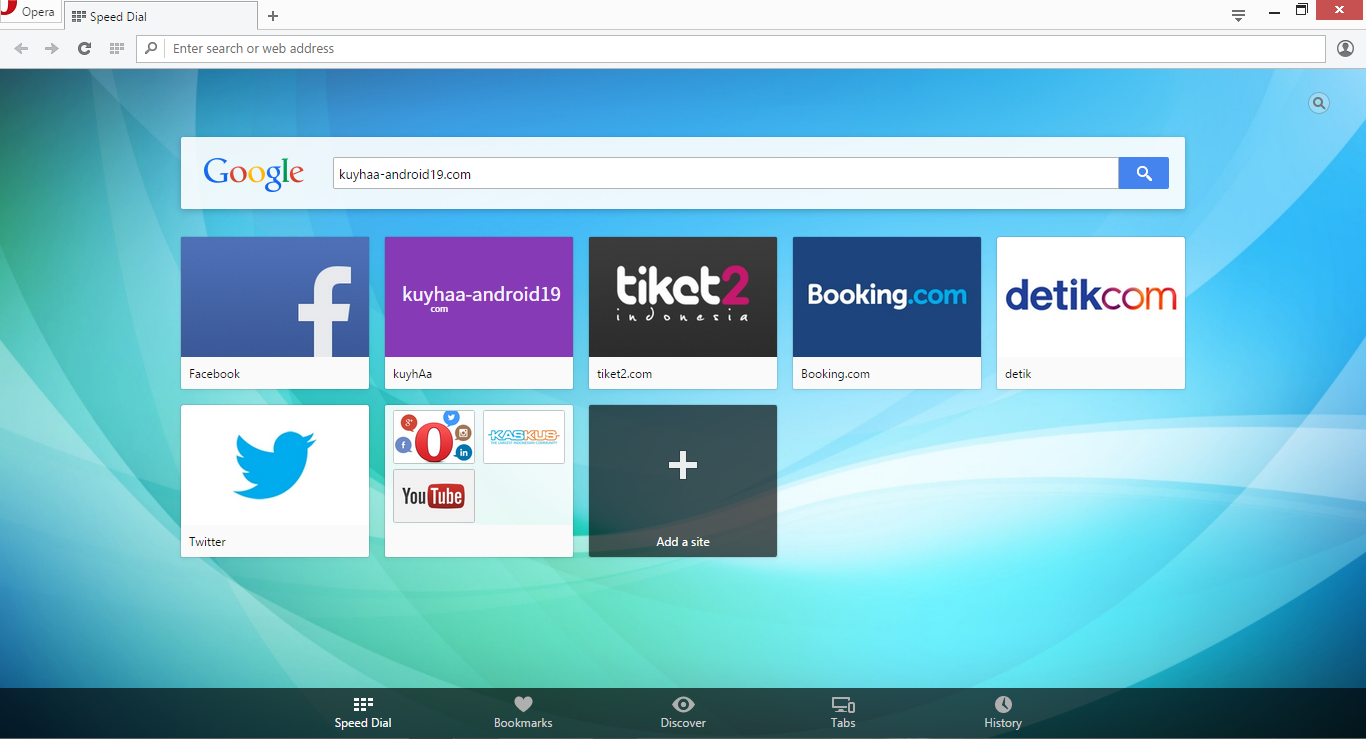Screen dimensions: 1366x739
Task: Click the blue Google search button
Action: pos(1143,174)
